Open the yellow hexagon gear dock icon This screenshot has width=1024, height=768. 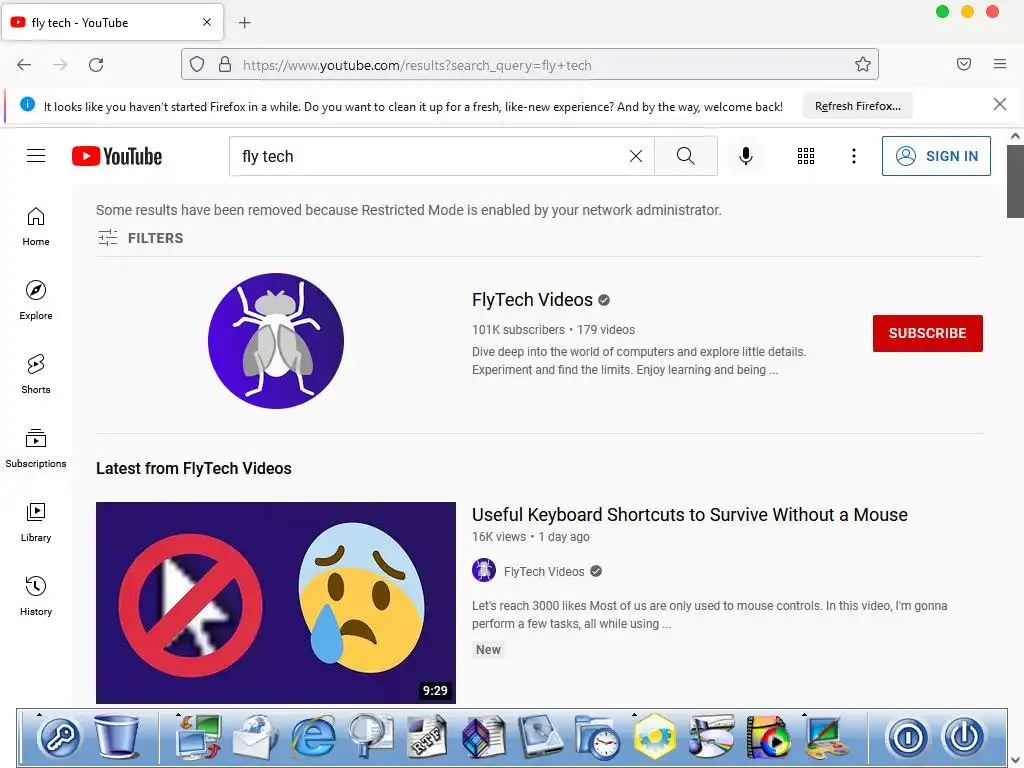654,738
